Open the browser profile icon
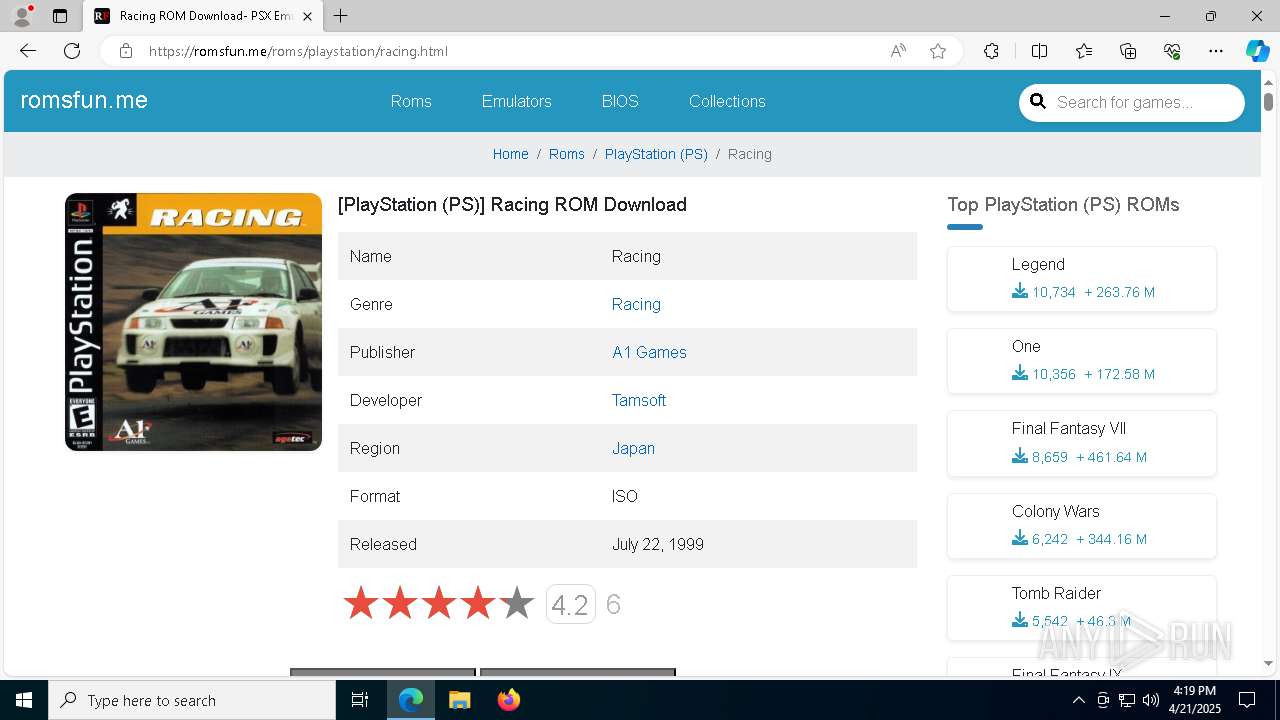Viewport: 1280px width, 720px height. [22, 16]
